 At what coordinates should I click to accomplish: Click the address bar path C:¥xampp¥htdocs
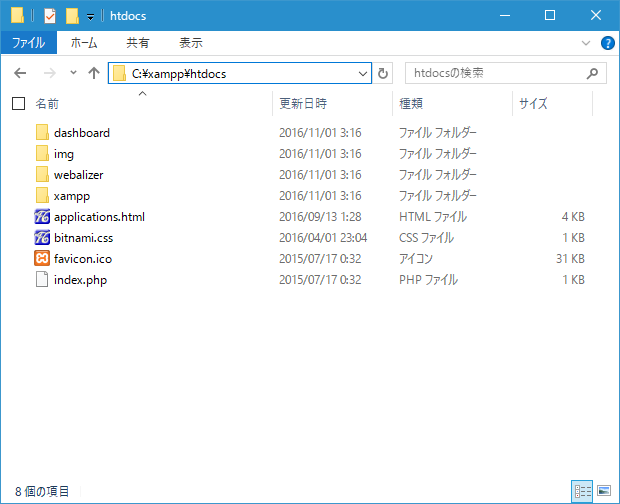click(179, 74)
